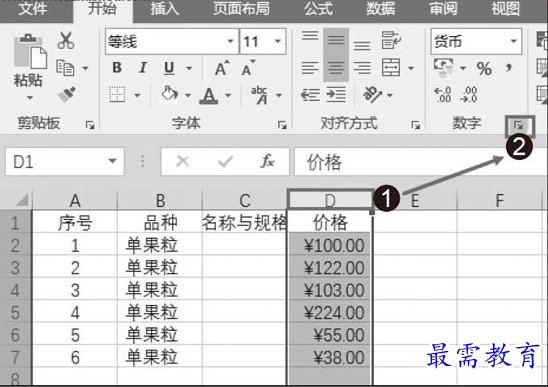This screenshot has width=548, height=387.
Task: Toggle Underline formatting
Action: click(x=169, y=68)
